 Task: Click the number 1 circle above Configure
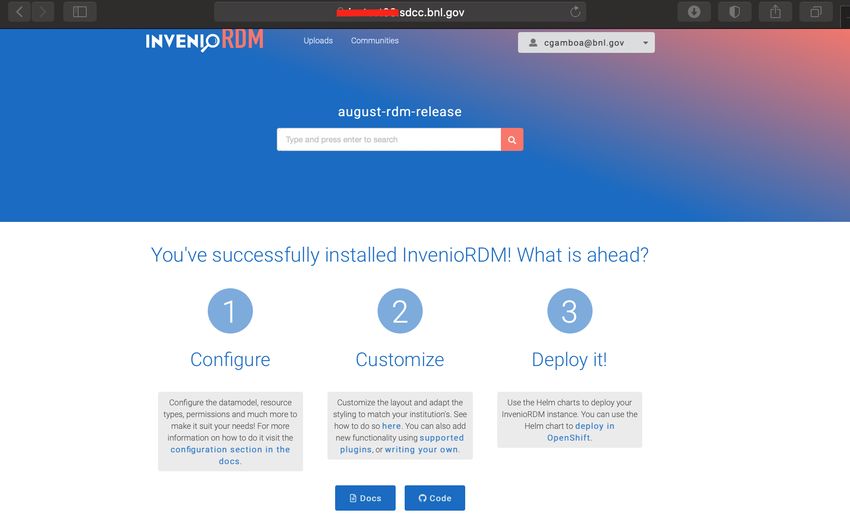click(x=230, y=311)
